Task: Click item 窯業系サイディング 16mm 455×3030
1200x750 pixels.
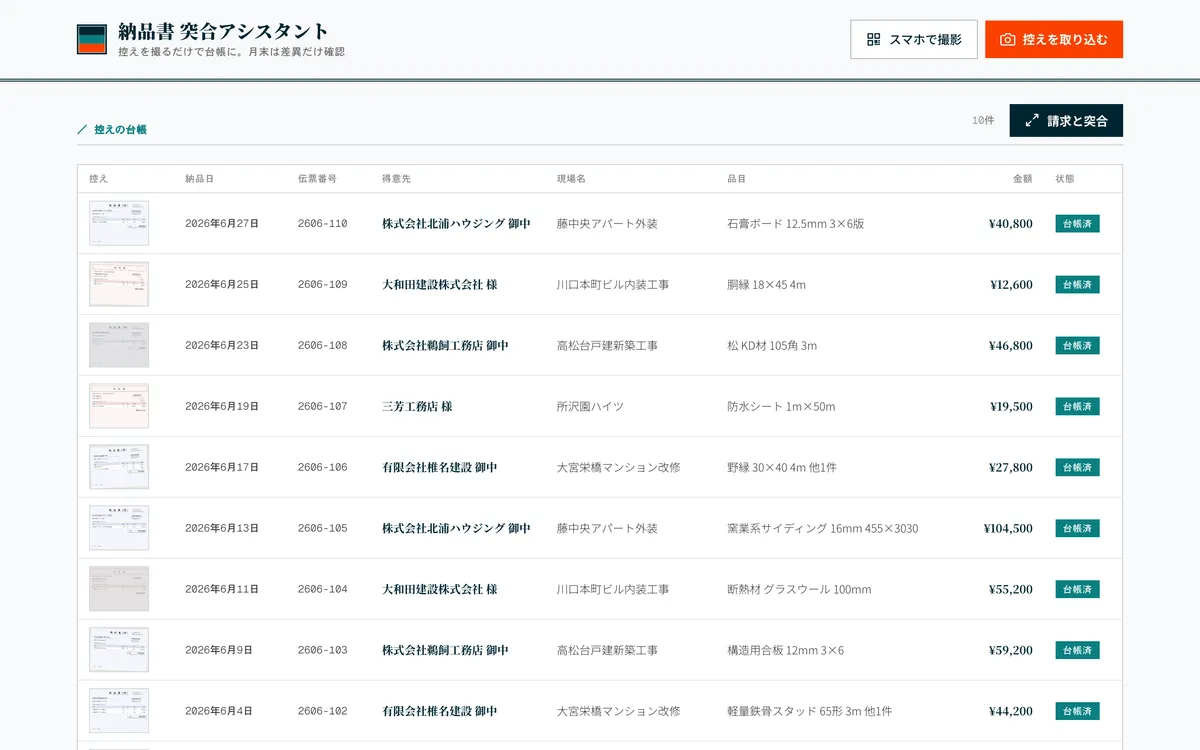Action: 822,528
